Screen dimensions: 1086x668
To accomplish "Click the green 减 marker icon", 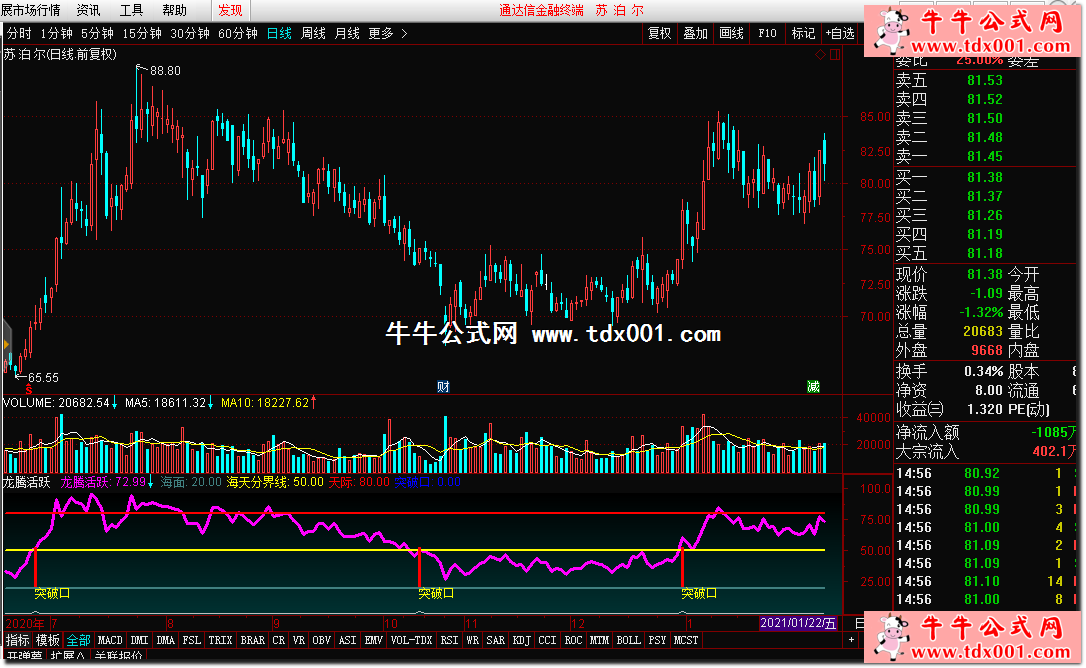I will pos(814,387).
